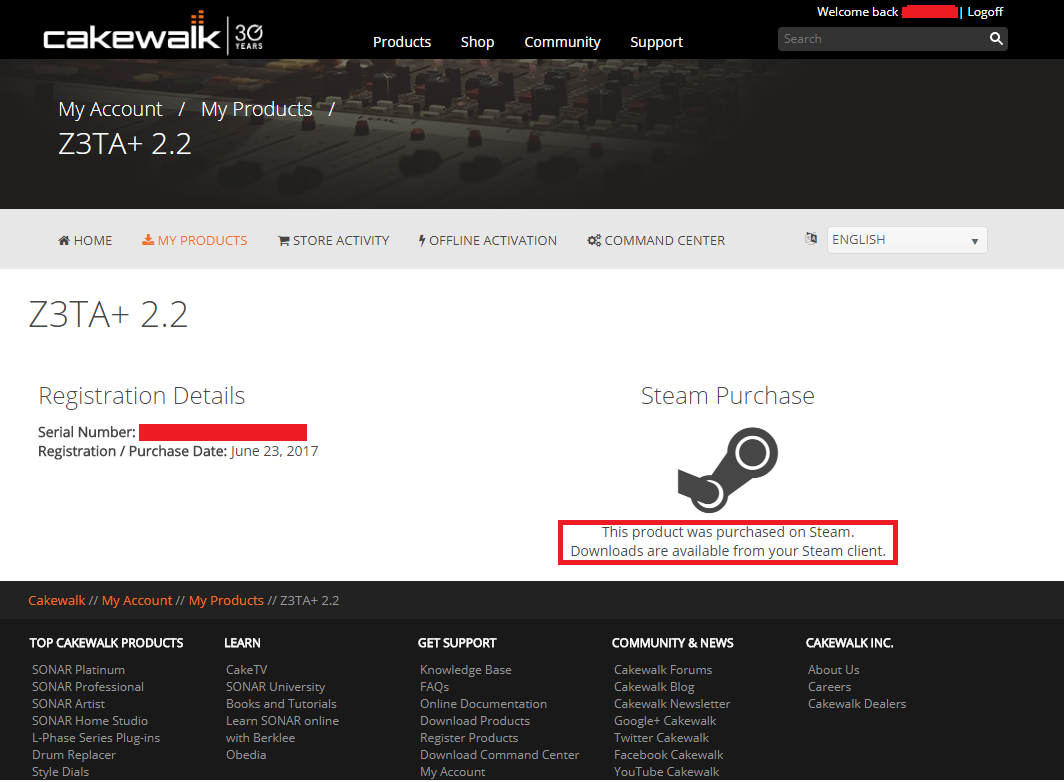Click My Products in the header breadcrumb

pos(256,109)
